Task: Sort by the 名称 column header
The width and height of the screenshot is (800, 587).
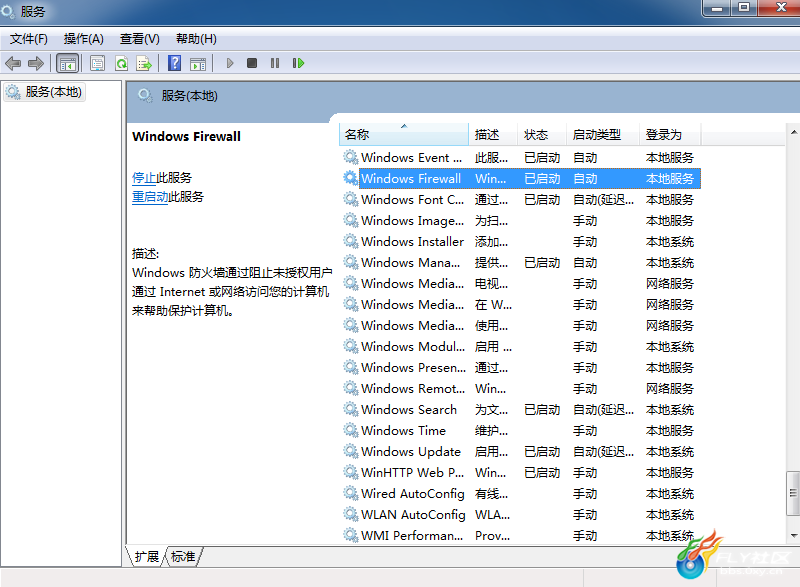Action: [x=404, y=135]
